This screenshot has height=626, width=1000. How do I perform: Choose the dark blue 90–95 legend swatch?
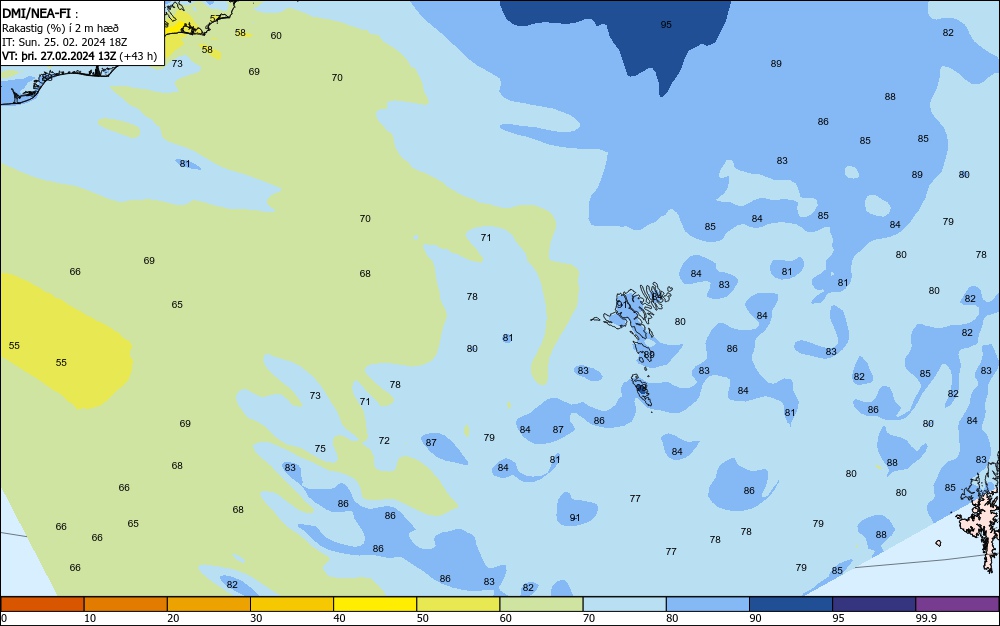coord(791,604)
